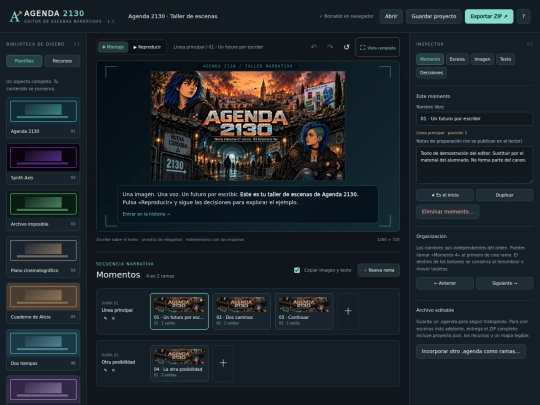Move the moment with Anterior button
Image resolution: width=540 pixels, height=405 pixels.
[445, 283]
